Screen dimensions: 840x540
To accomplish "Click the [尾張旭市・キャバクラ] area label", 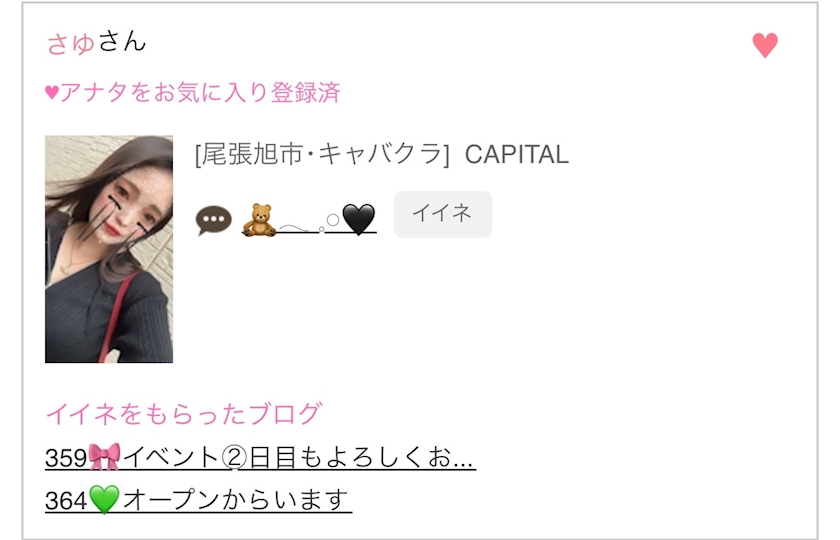I will point(322,155).
